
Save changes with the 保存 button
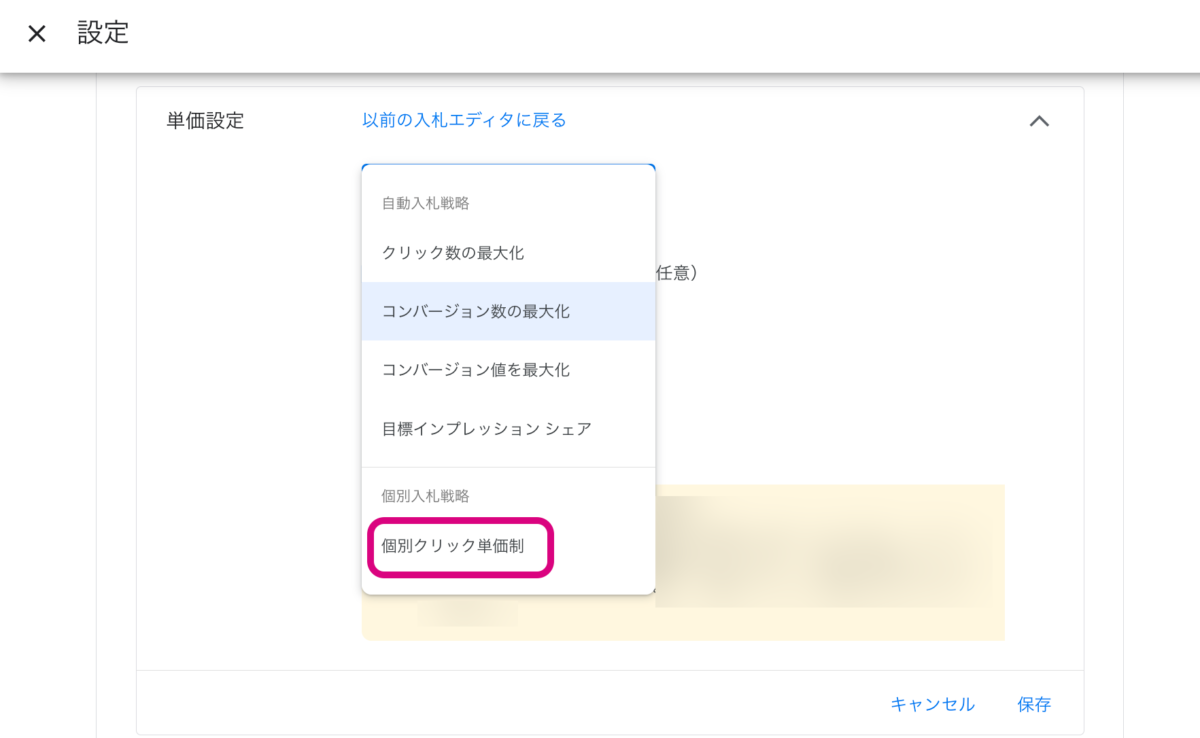click(x=1034, y=704)
